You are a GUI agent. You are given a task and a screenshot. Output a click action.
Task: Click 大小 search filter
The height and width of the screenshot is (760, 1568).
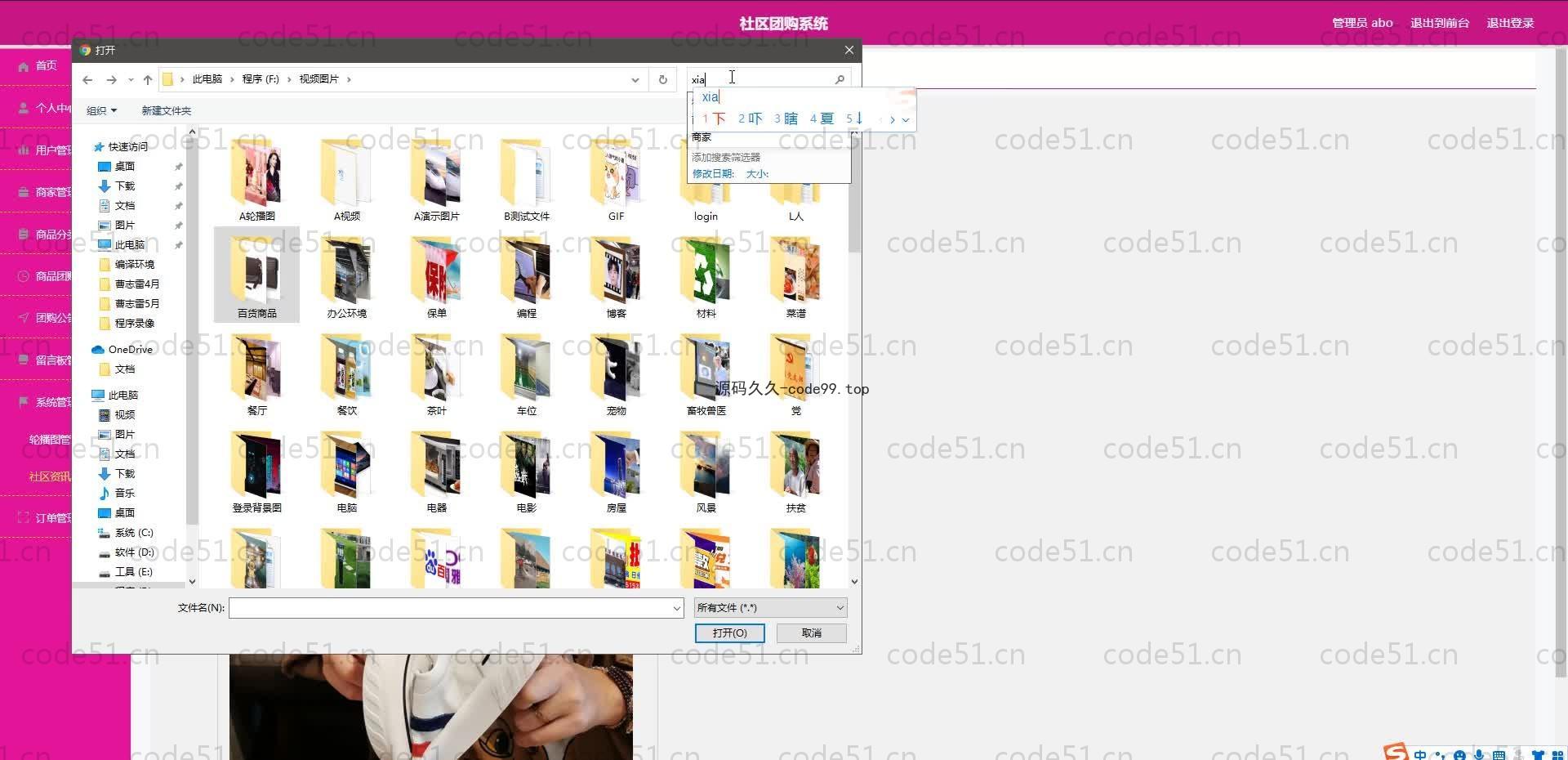point(757,173)
